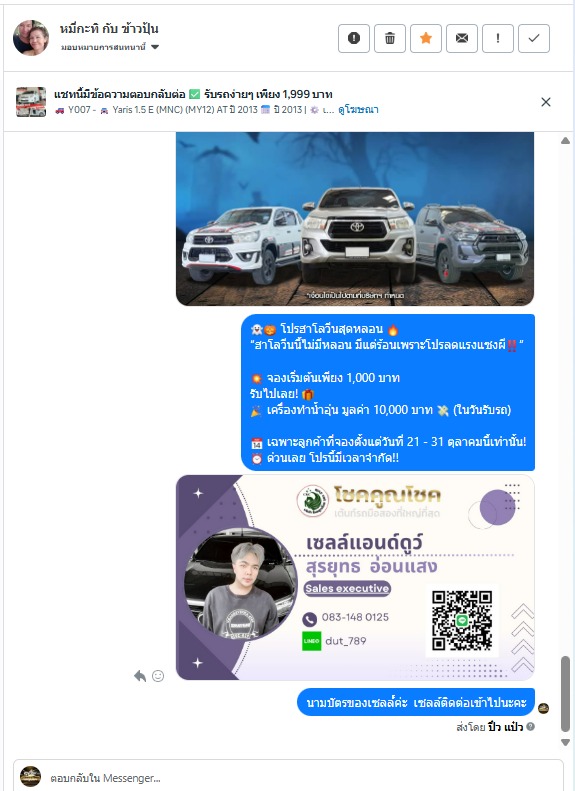Image resolution: width=575 pixels, height=791 pixels.
Task: Click help icon next to sender name
Action: pyautogui.click(x=531, y=726)
